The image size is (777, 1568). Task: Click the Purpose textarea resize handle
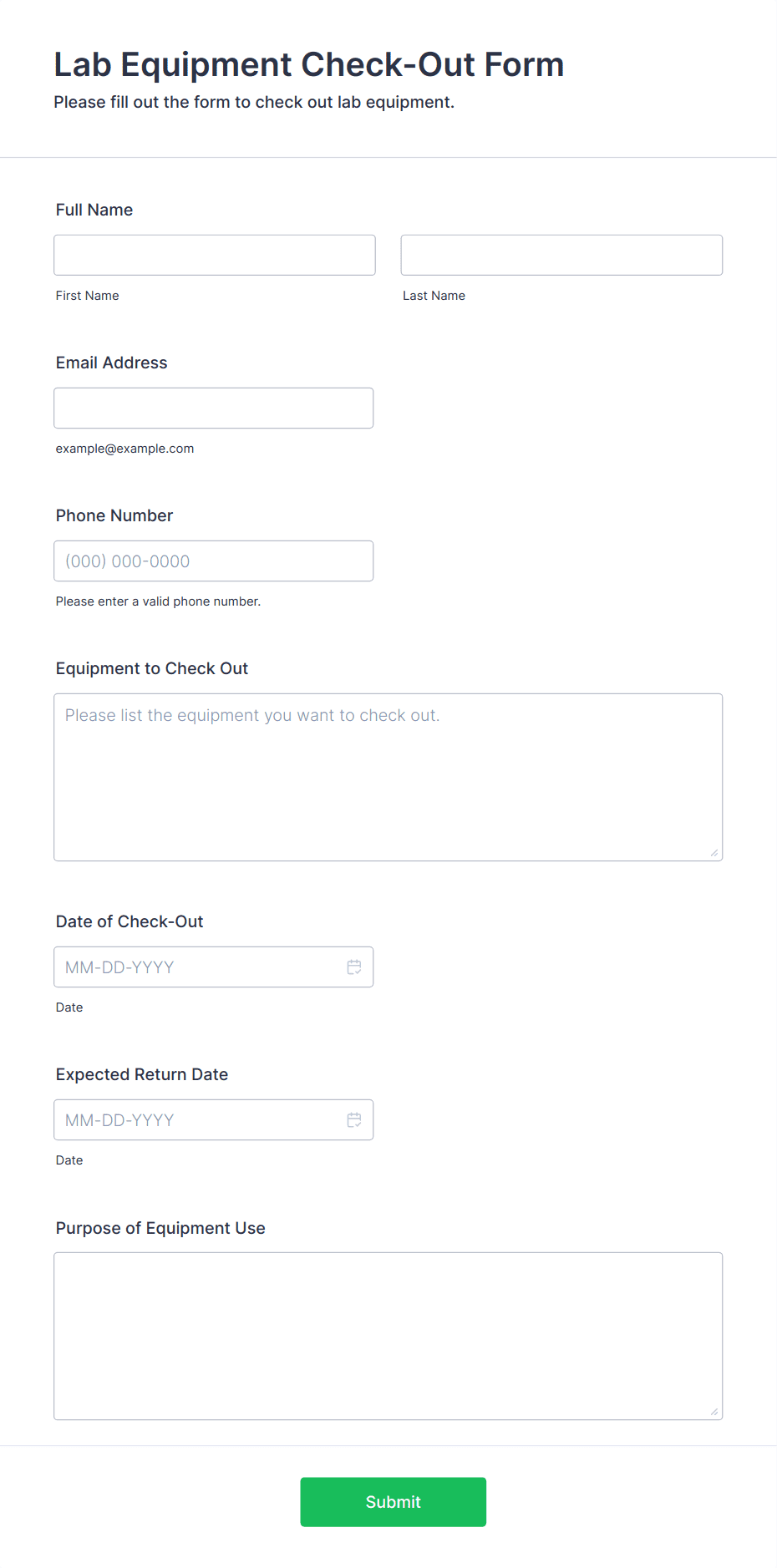(x=714, y=1412)
